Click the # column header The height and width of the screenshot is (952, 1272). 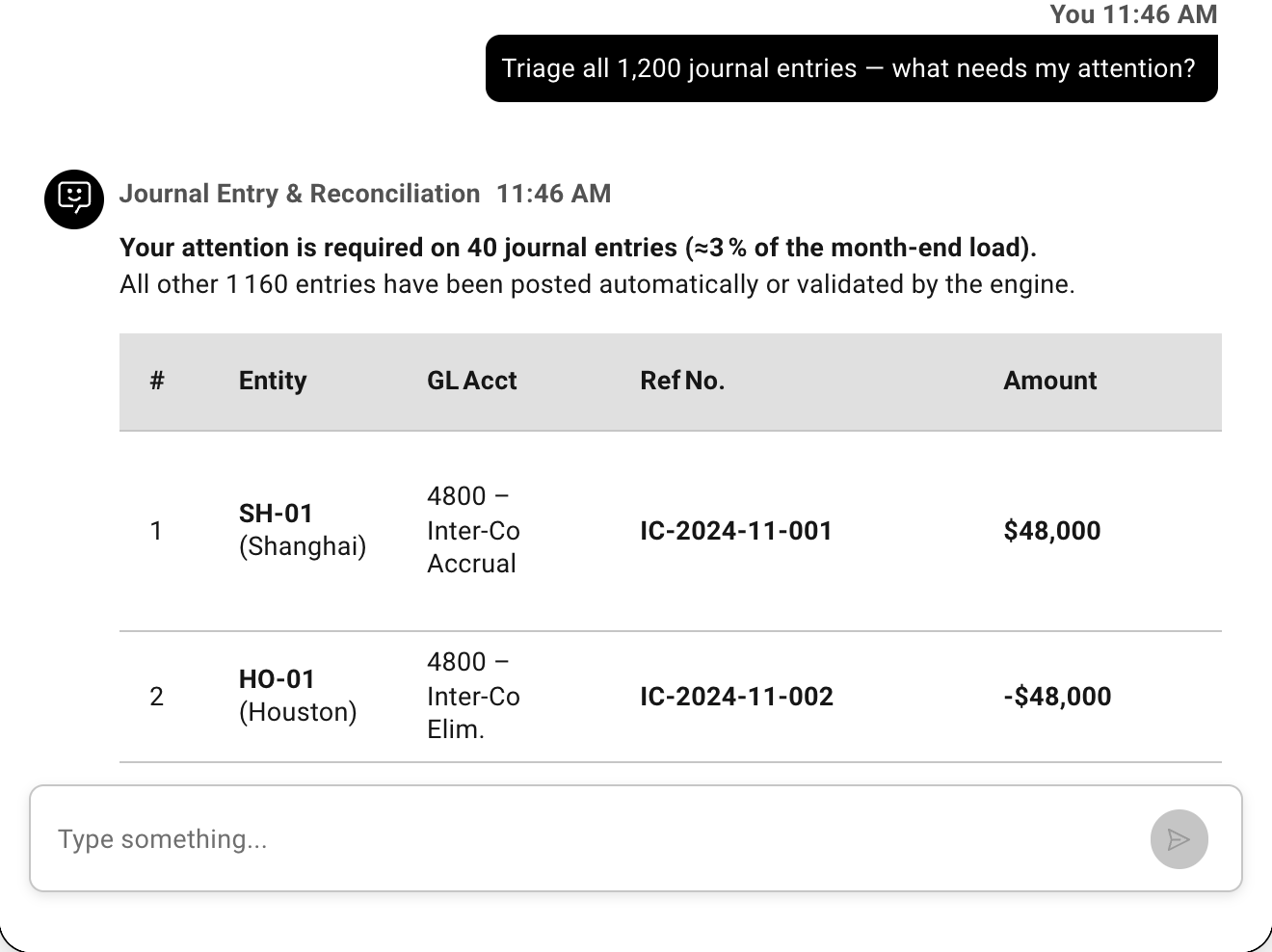point(157,381)
